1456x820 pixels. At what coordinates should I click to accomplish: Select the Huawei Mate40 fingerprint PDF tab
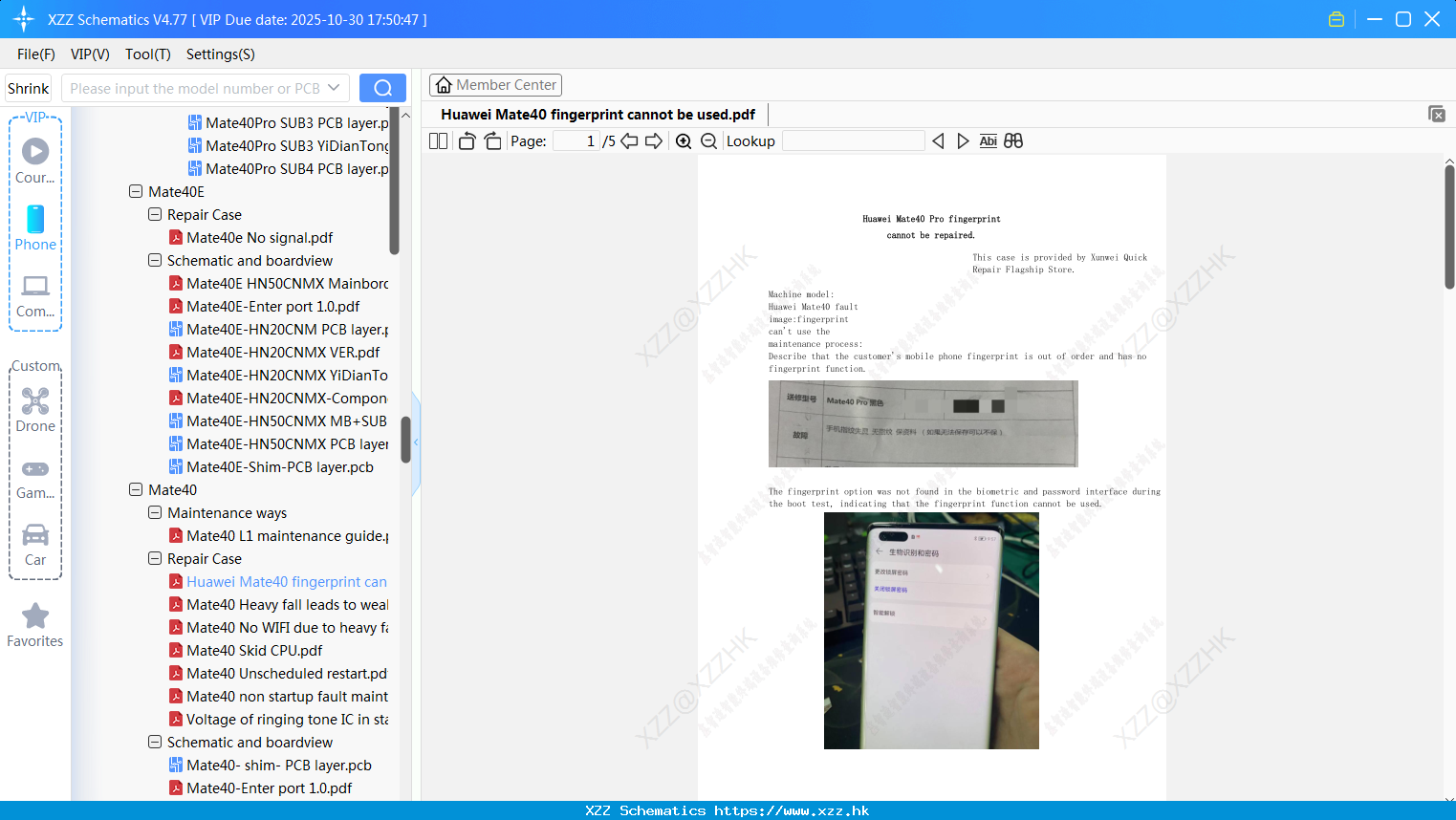click(x=598, y=115)
